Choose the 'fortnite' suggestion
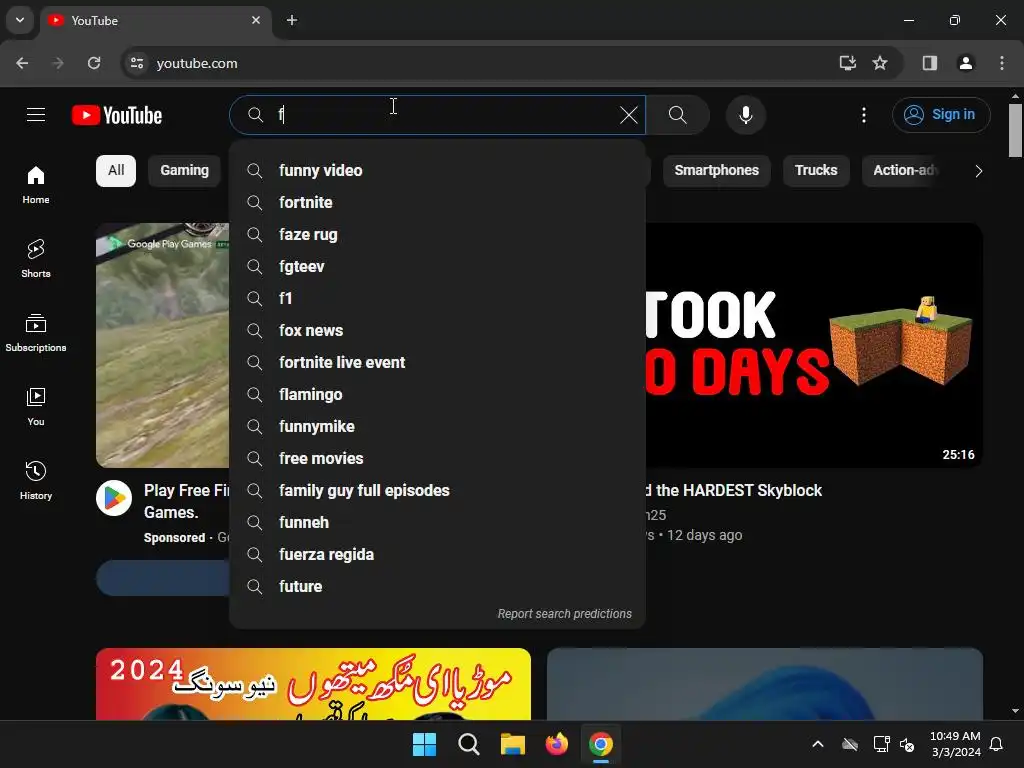 437,202
